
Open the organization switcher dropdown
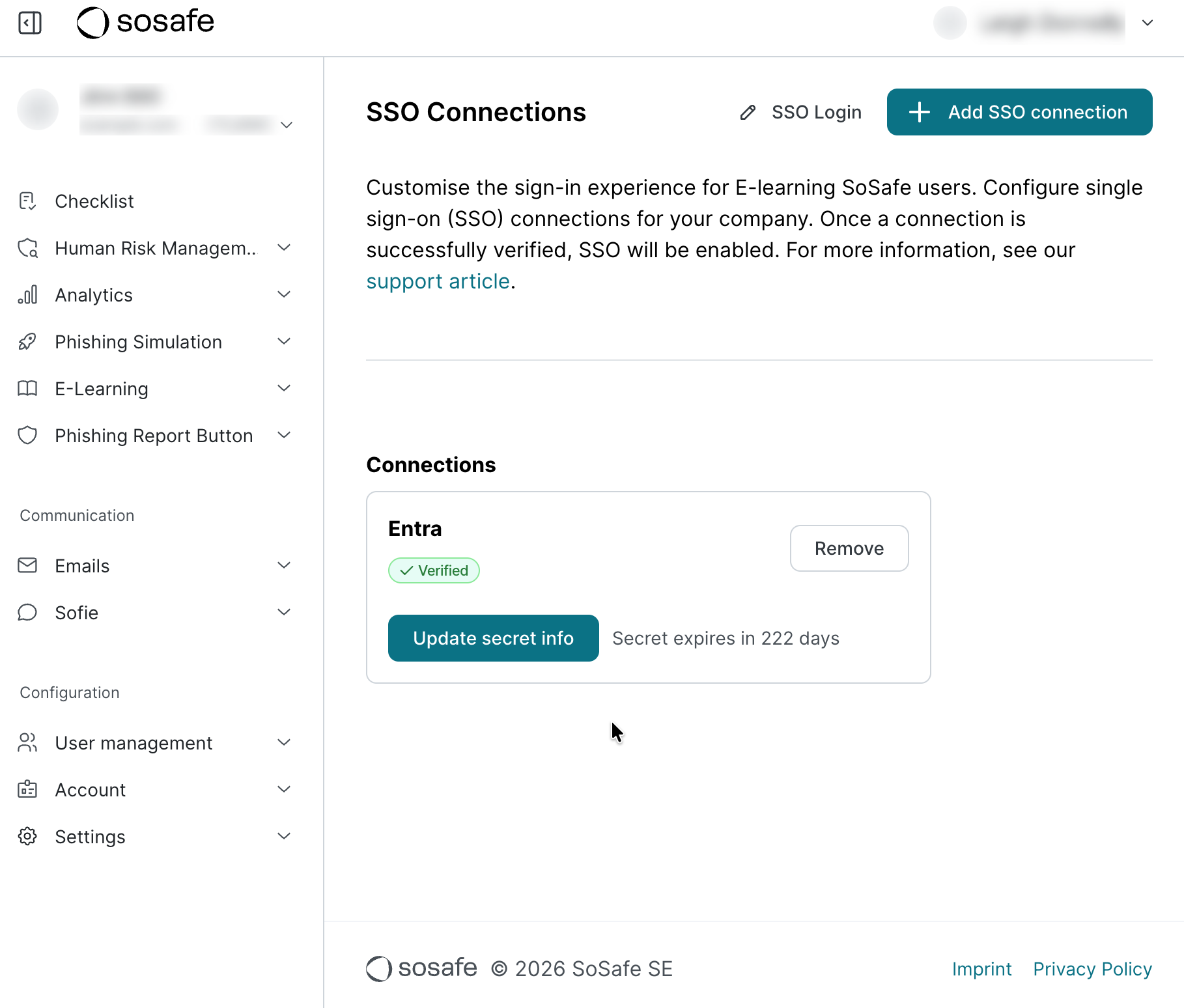tap(287, 124)
